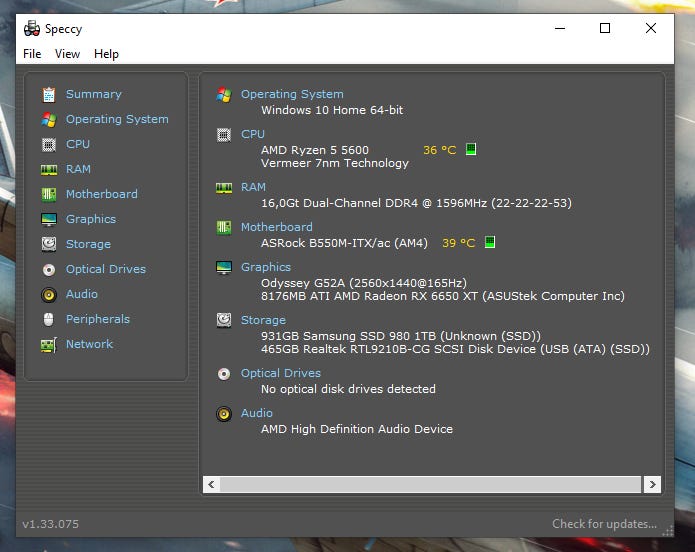Screen dimensions: 695x552
Task: Click the Operating System heading link in summary
Action: coord(292,94)
